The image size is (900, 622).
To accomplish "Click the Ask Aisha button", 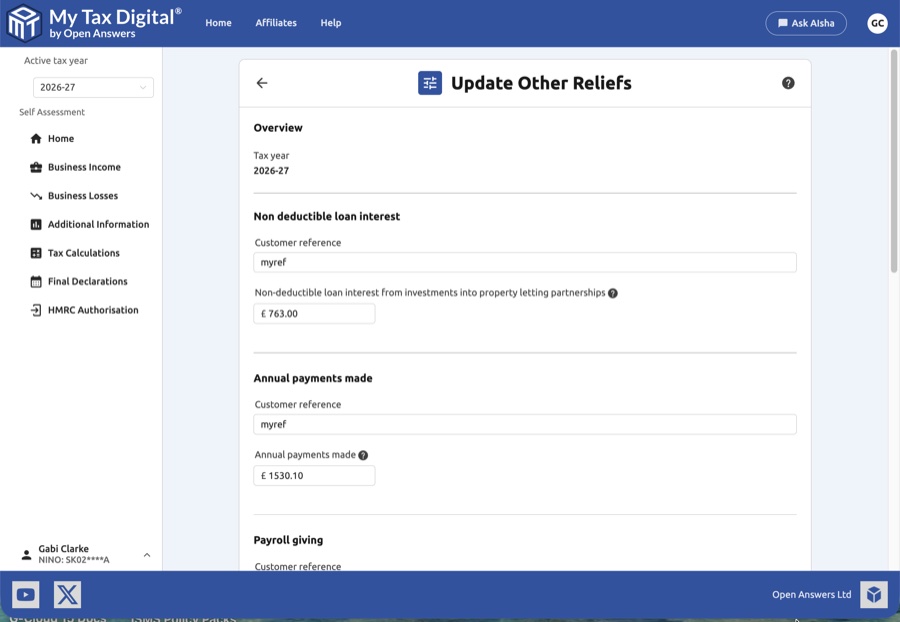I will [806, 22].
